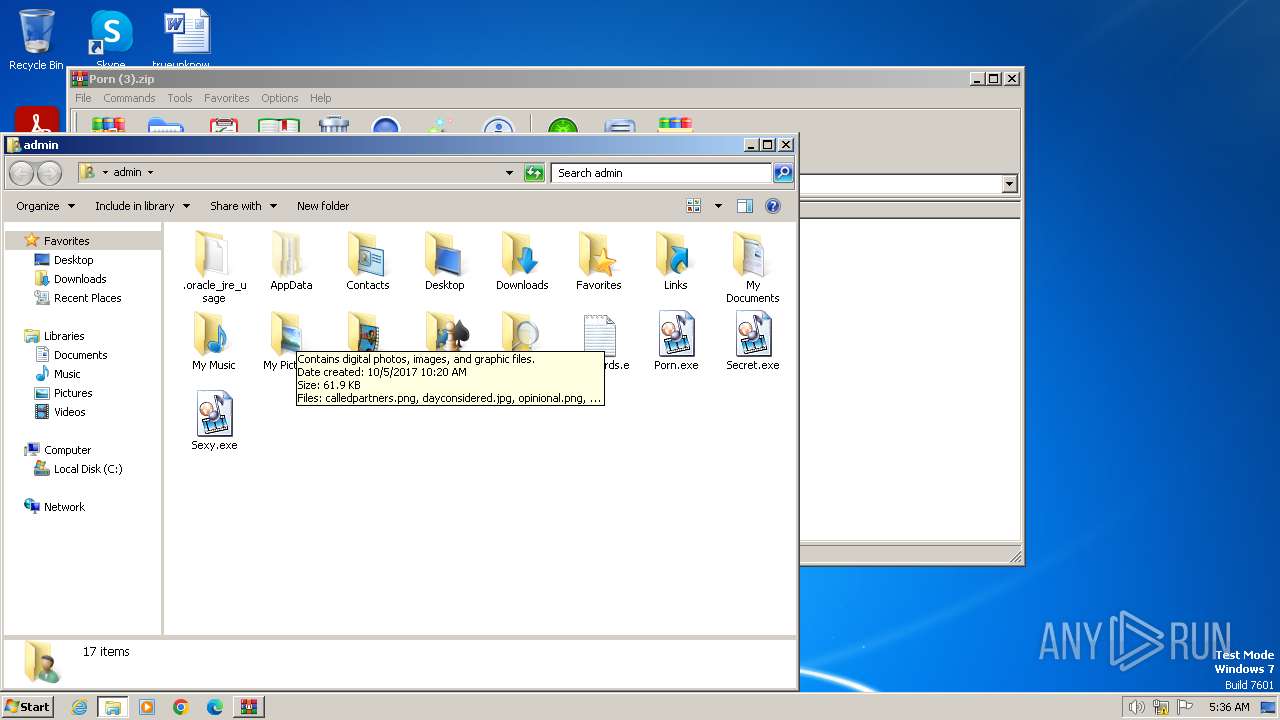1280x720 pixels.
Task: Open the Music library
Action: [x=67, y=374]
